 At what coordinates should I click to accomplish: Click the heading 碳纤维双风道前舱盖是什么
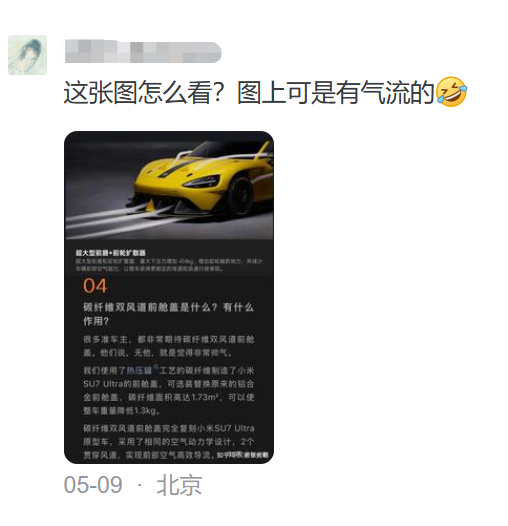click(x=147, y=308)
